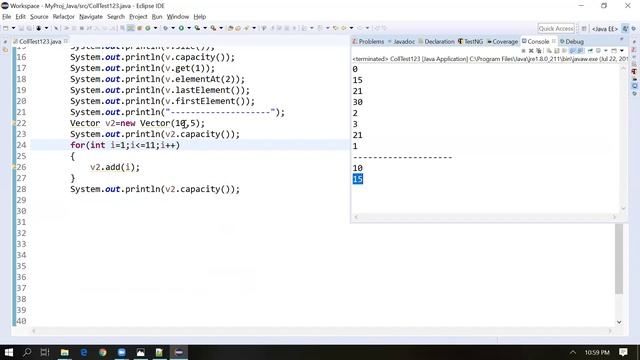Minimize the Console view panel
This screenshot has width=640, height=360.
pos(621,39)
